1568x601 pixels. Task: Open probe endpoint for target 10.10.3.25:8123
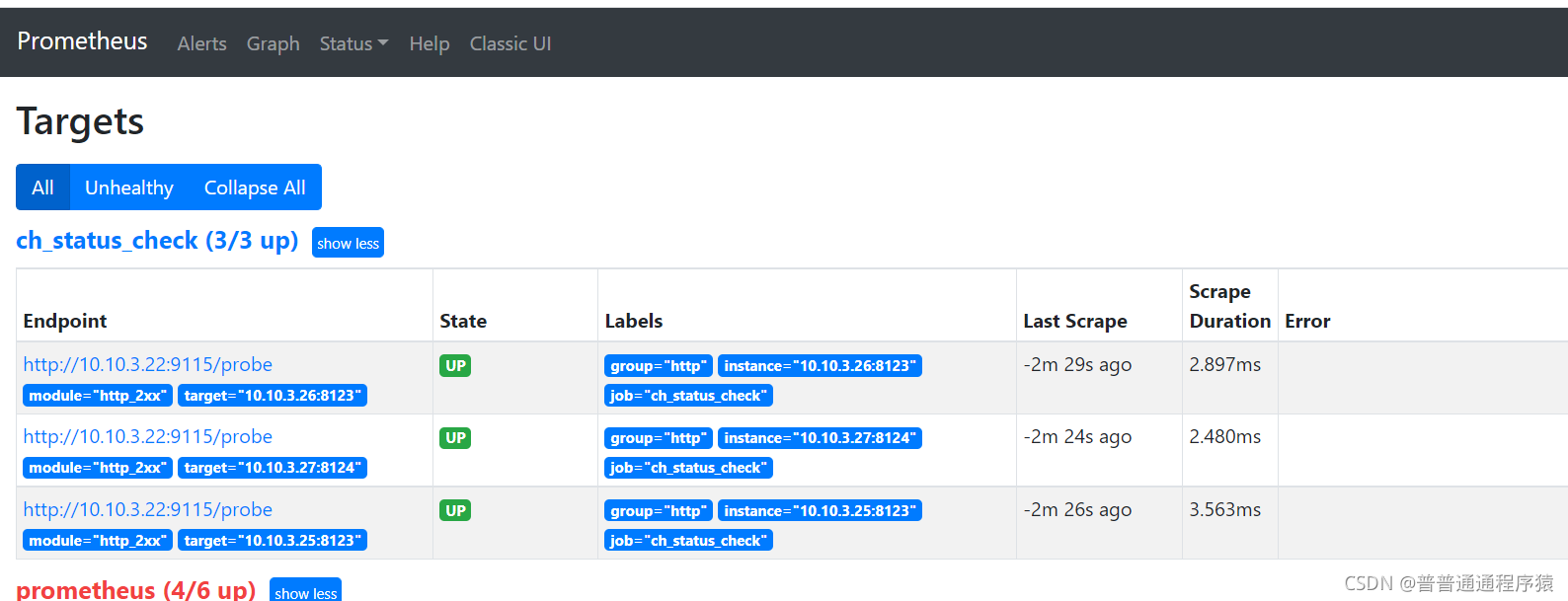[x=148, y=509]
